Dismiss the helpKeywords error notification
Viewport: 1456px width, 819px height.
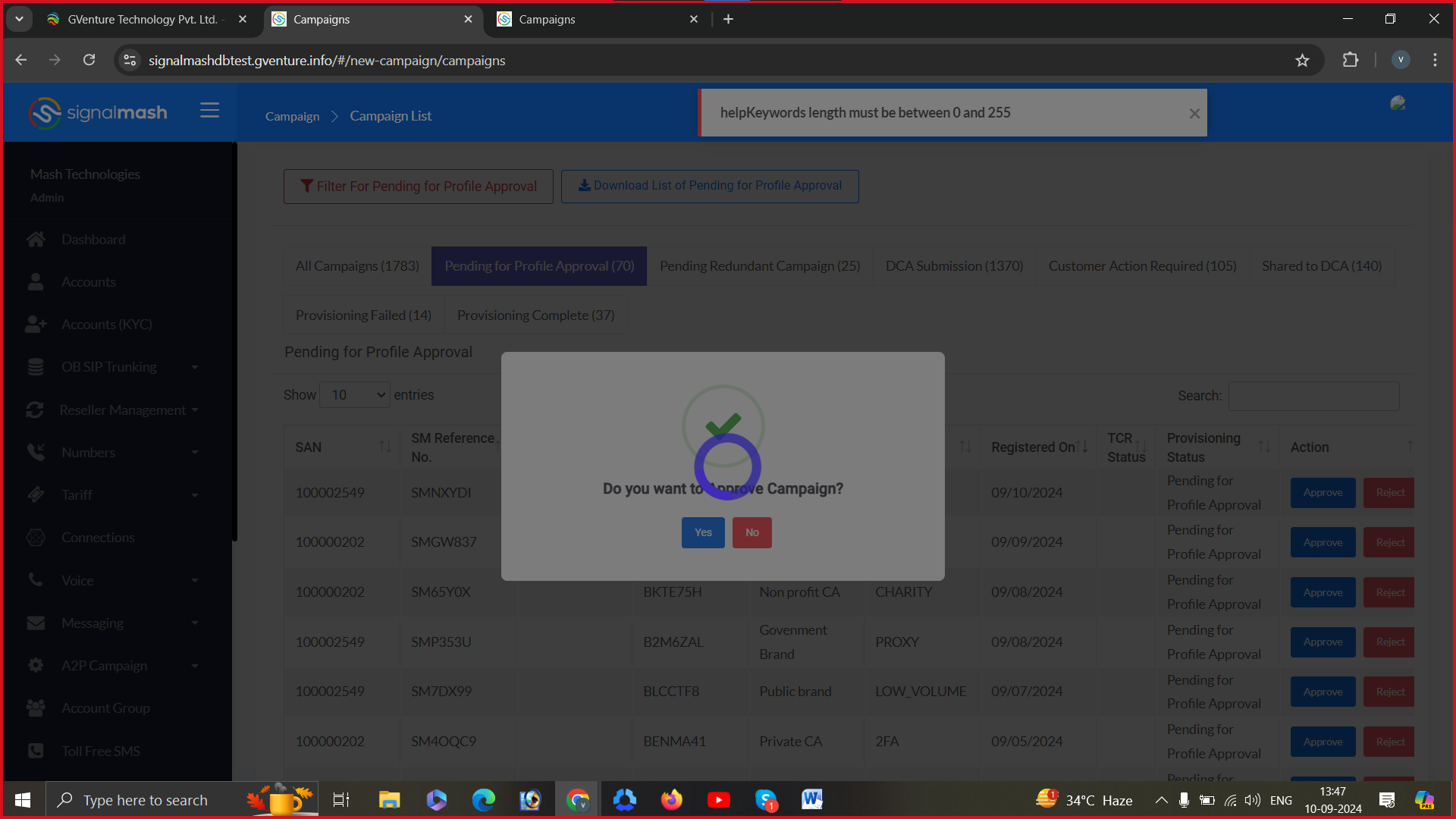pyautogui.click(x=1194, y=114)
